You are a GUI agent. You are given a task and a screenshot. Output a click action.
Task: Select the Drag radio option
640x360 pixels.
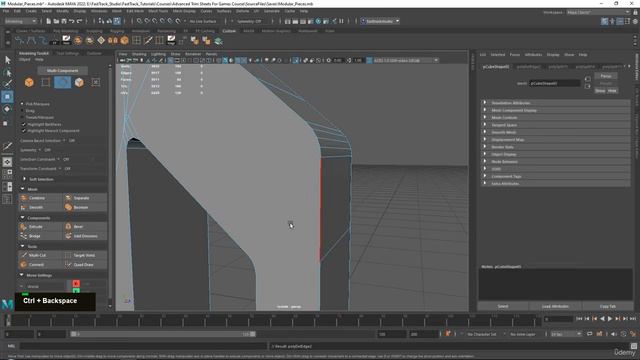coord(22,111)
